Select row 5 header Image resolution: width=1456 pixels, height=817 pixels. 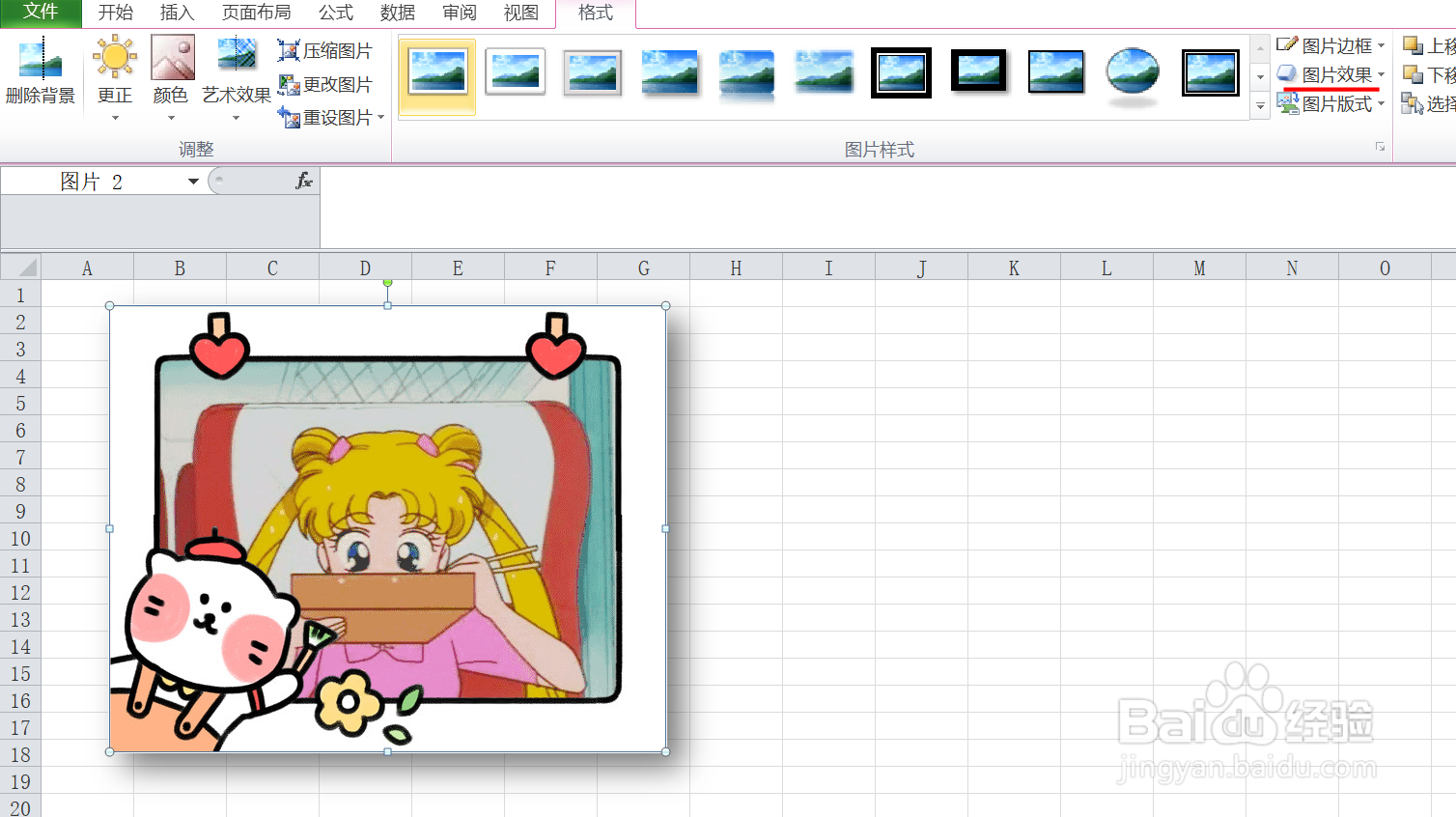tap(20, 403)
